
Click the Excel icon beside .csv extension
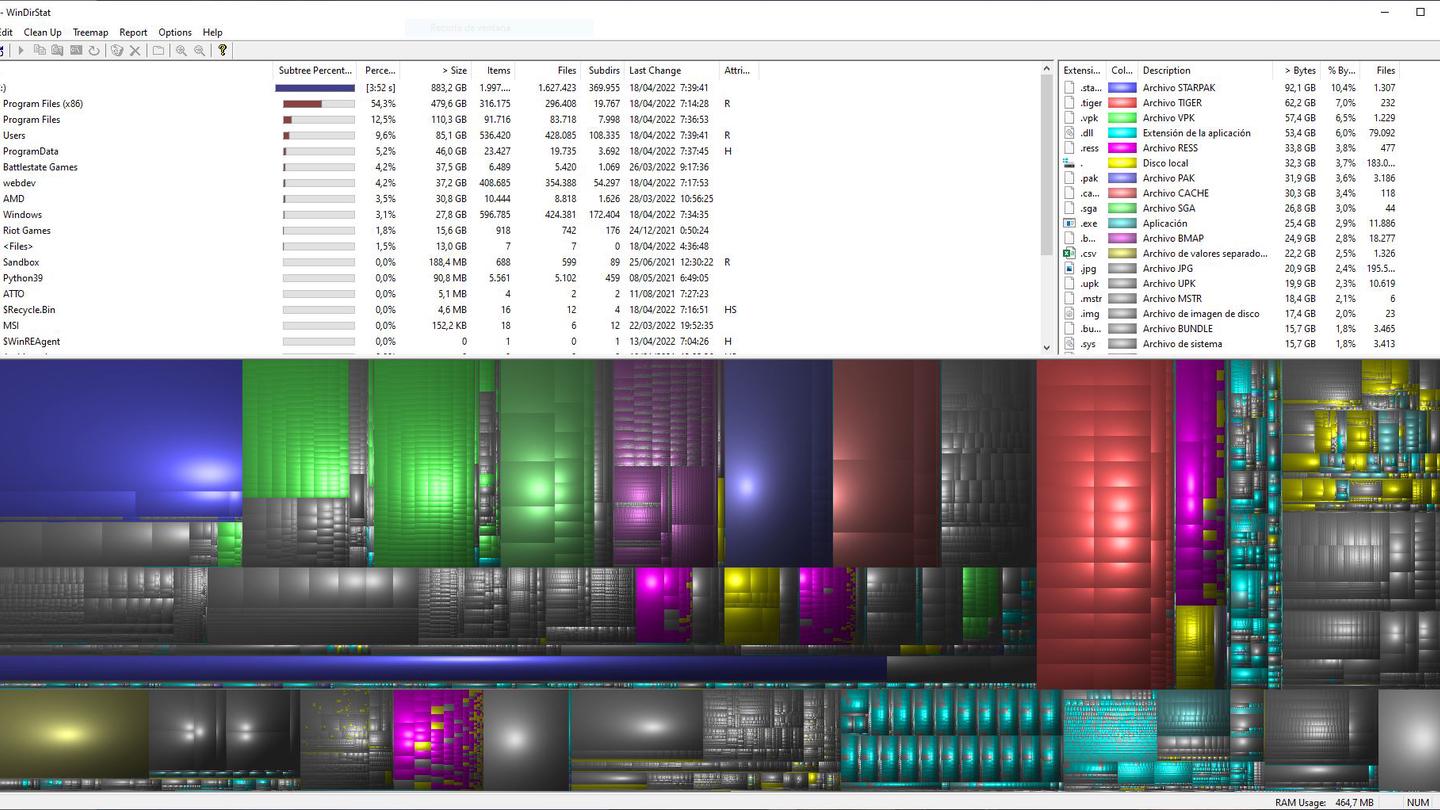[1069, 254]
